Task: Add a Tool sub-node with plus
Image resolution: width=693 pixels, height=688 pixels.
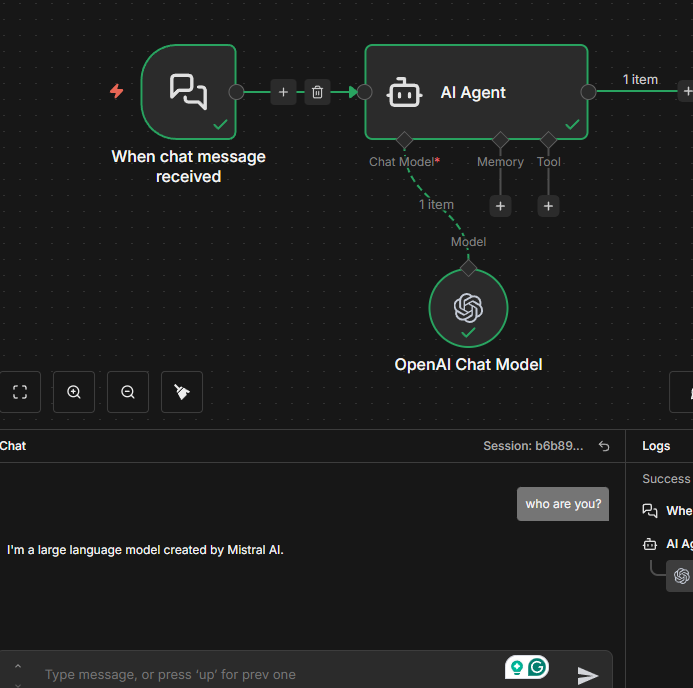Action: (x=548, y=206)
